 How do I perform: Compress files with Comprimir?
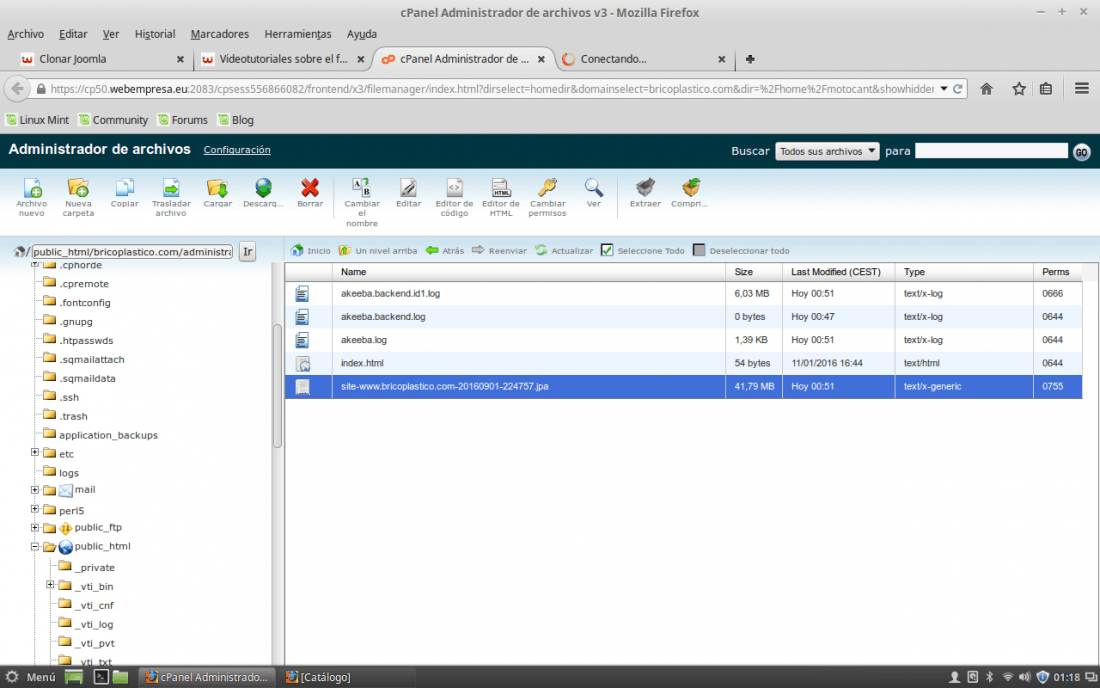point(690,193)
